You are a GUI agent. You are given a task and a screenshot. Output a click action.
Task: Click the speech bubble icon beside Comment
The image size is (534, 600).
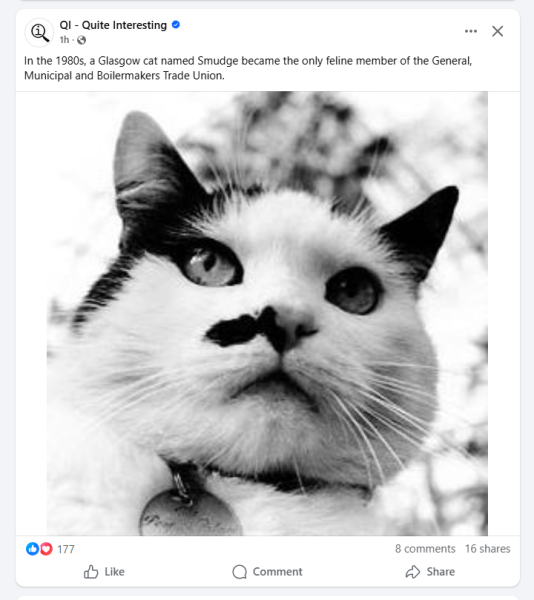click(x=239, y=572)
